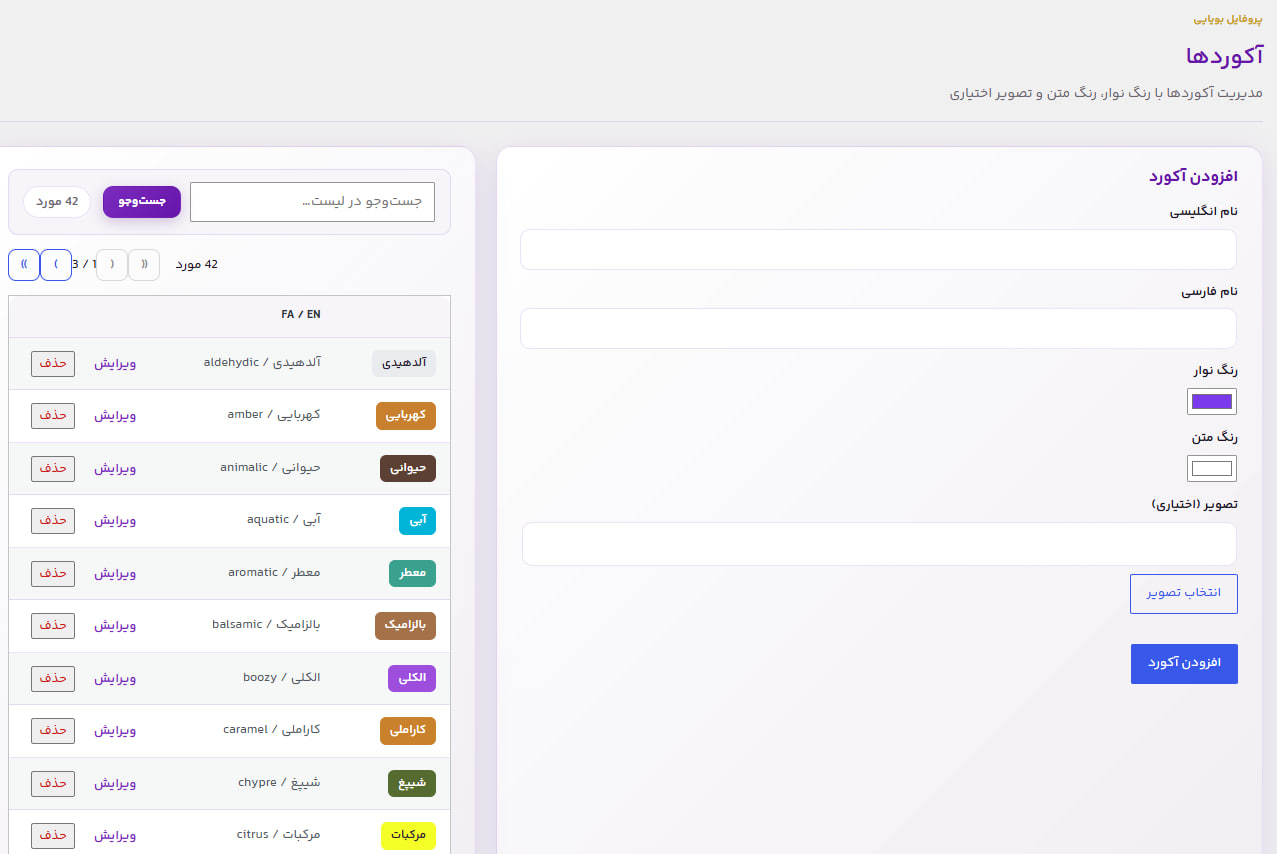Open the رنگ متن white color picker
Viewport: 1277px width, 854px height.
point(1212,469)
